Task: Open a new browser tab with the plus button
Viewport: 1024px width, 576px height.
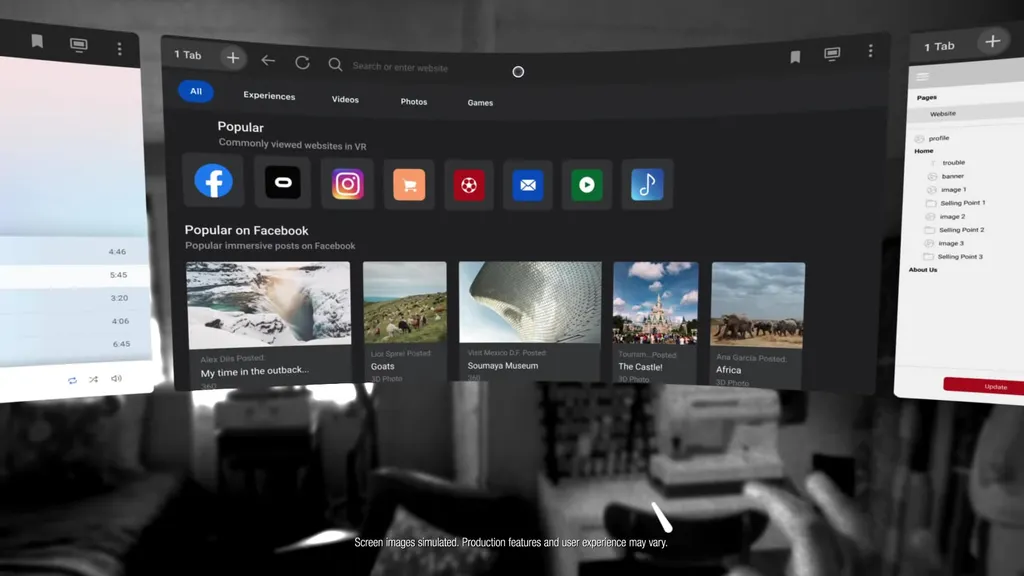Action: [233, 57]
